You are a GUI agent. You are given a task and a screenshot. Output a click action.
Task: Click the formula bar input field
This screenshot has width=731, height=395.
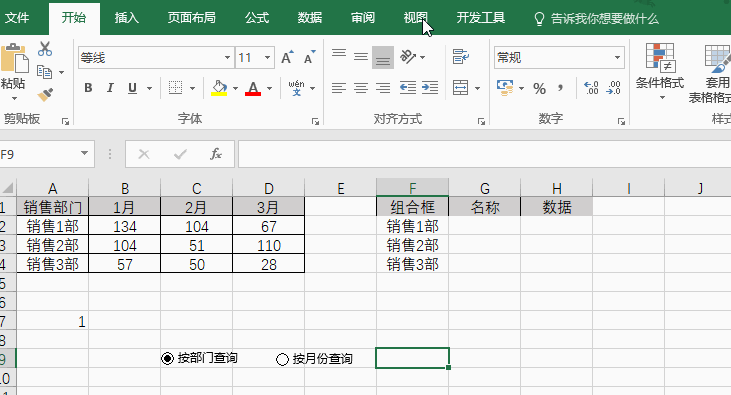click(x=484, y=154)
